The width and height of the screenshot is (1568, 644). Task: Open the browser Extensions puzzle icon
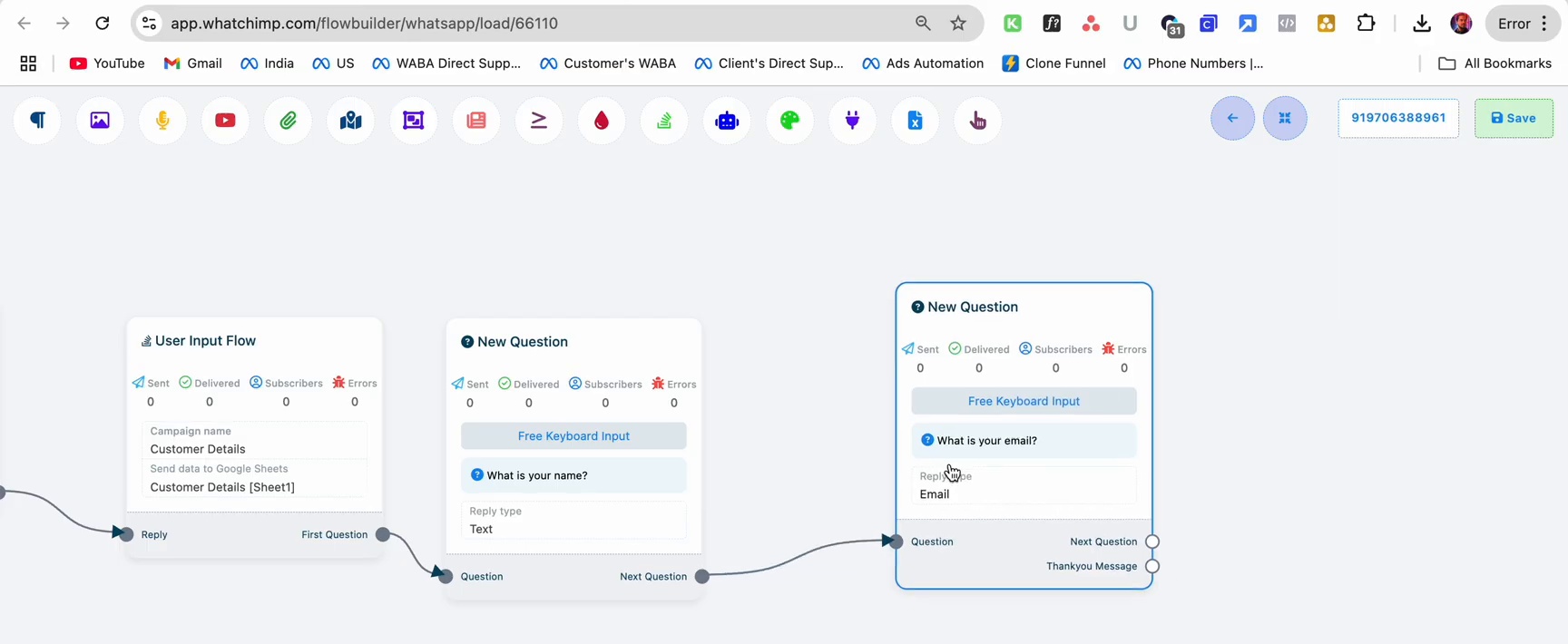[x=1366, y=24]
